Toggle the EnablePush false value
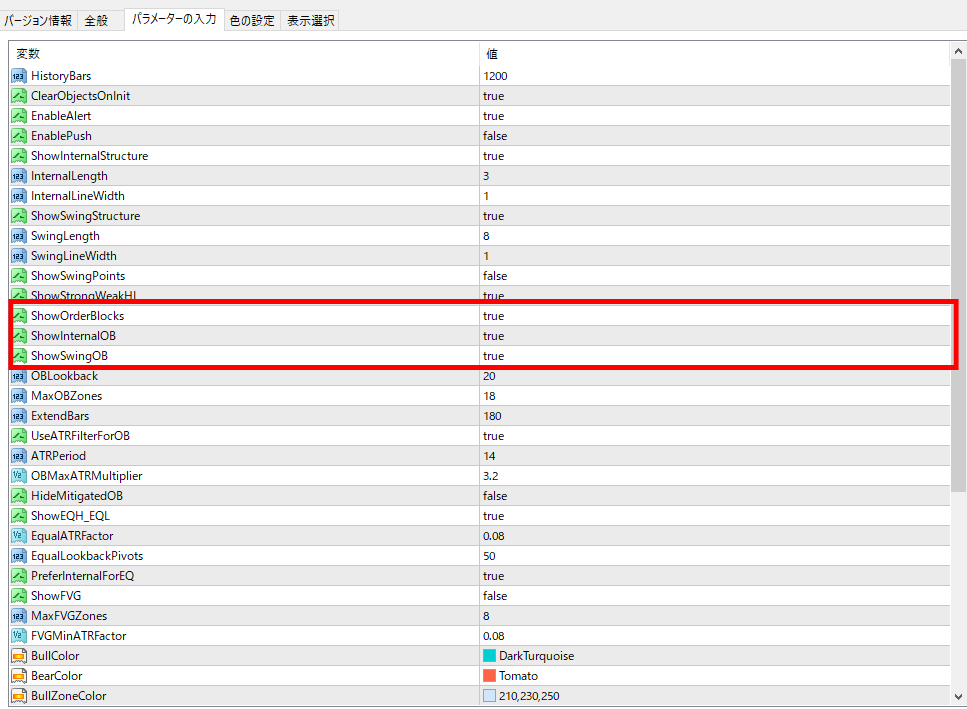 pyautogui.click(x=494, y=136)
